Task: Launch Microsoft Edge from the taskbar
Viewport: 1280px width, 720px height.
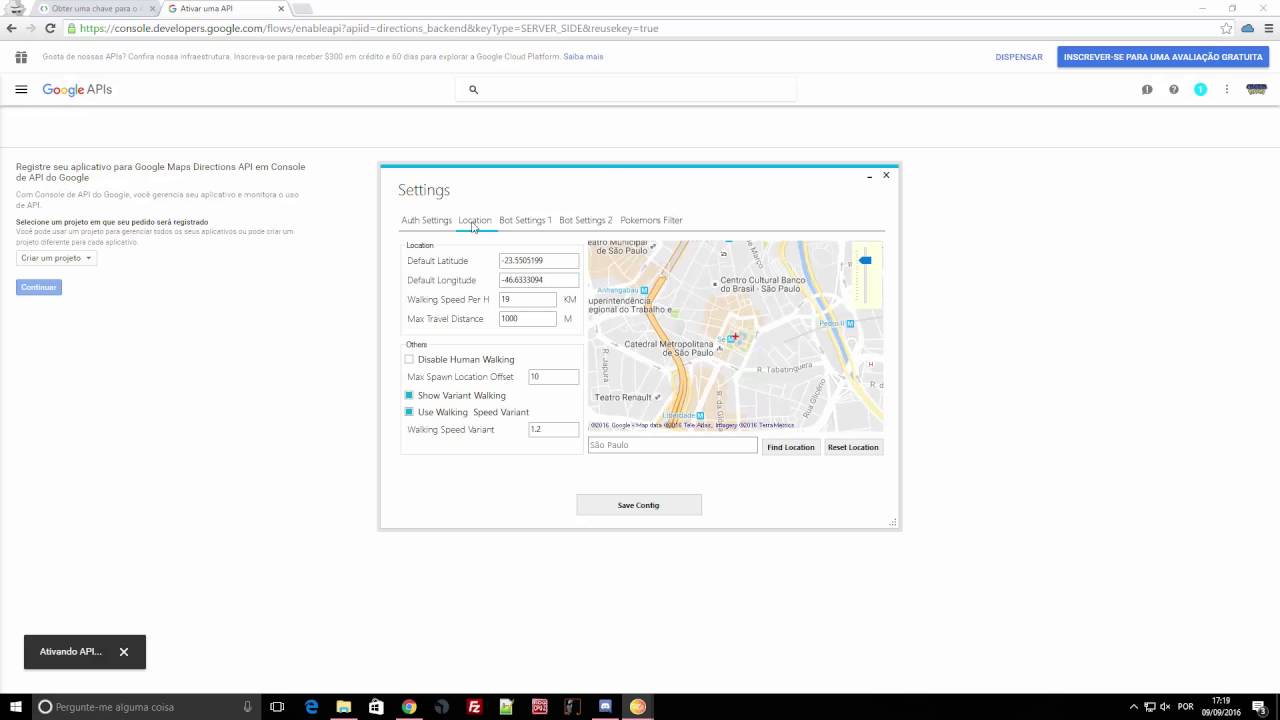Action: [x=312, y=707]
